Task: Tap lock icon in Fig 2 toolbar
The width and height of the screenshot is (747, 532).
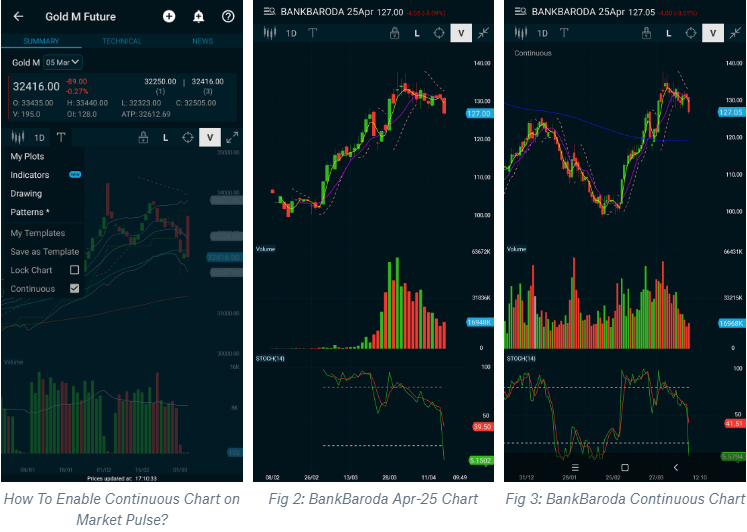Action: [394, 33]
